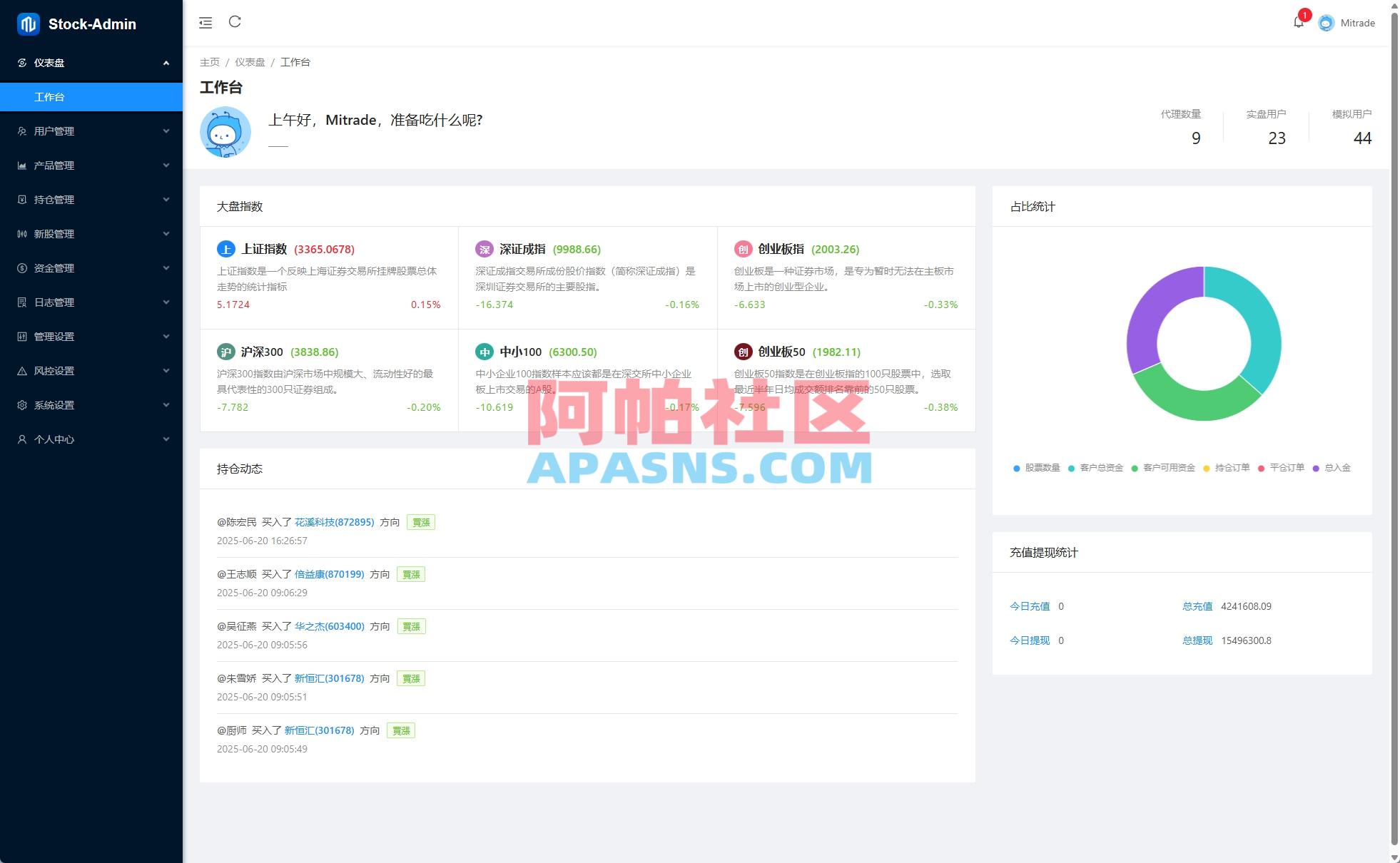Select the 系统设置 gear icon
1400x863 pixels.
pos(22,405)
